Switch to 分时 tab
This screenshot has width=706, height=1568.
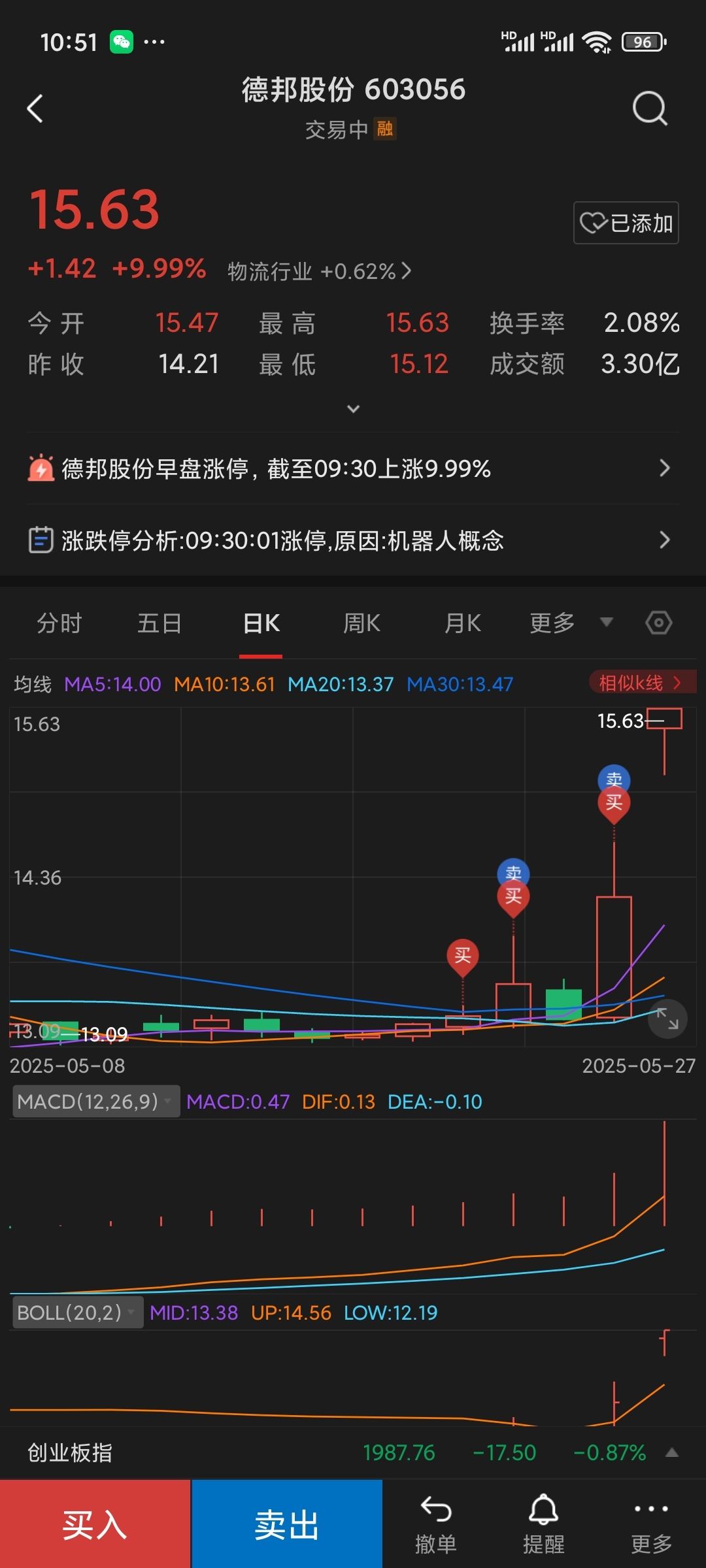[59, 623]
